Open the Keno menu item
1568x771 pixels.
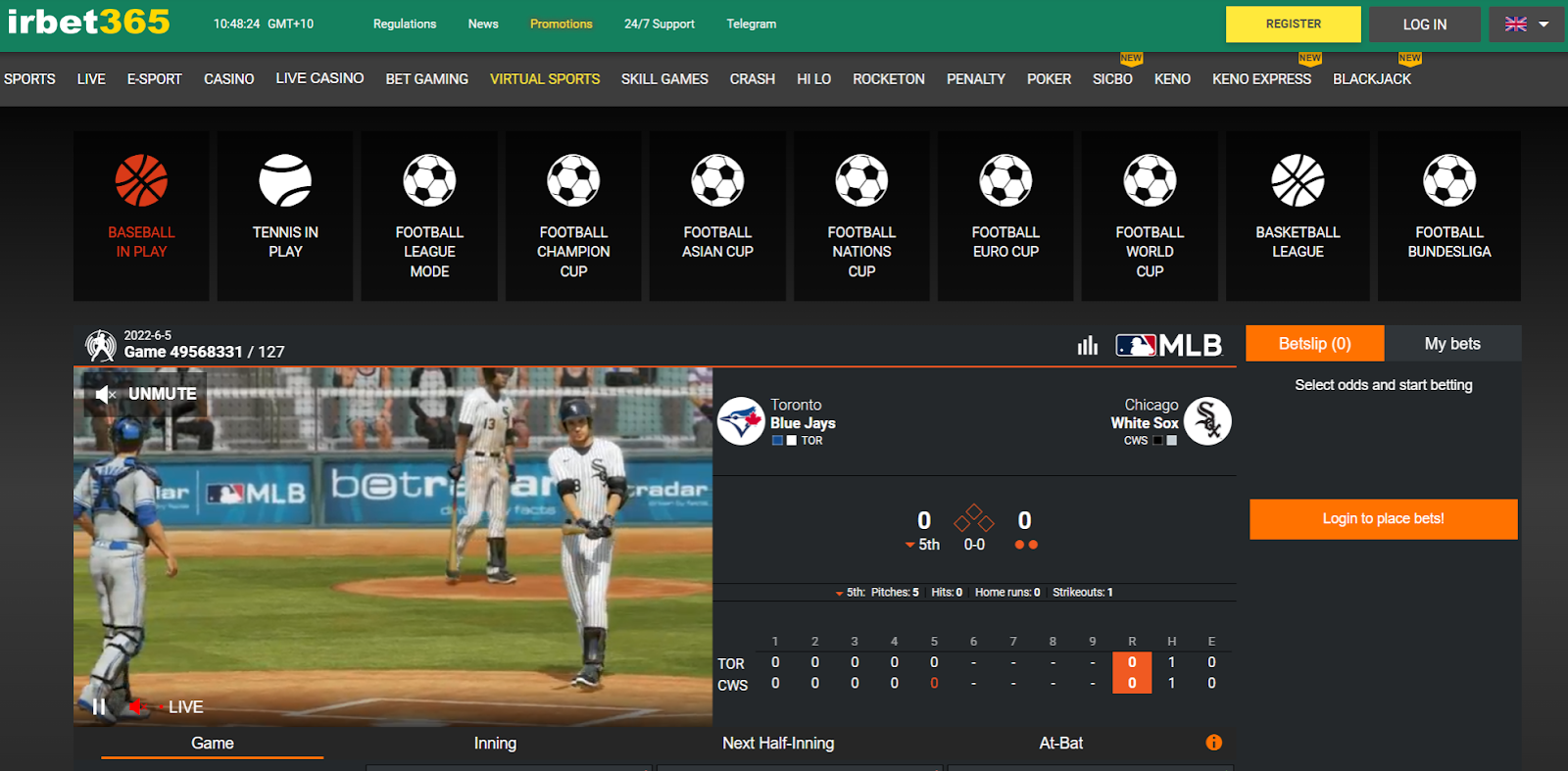pyautogui.click(x=1172, y=78)
